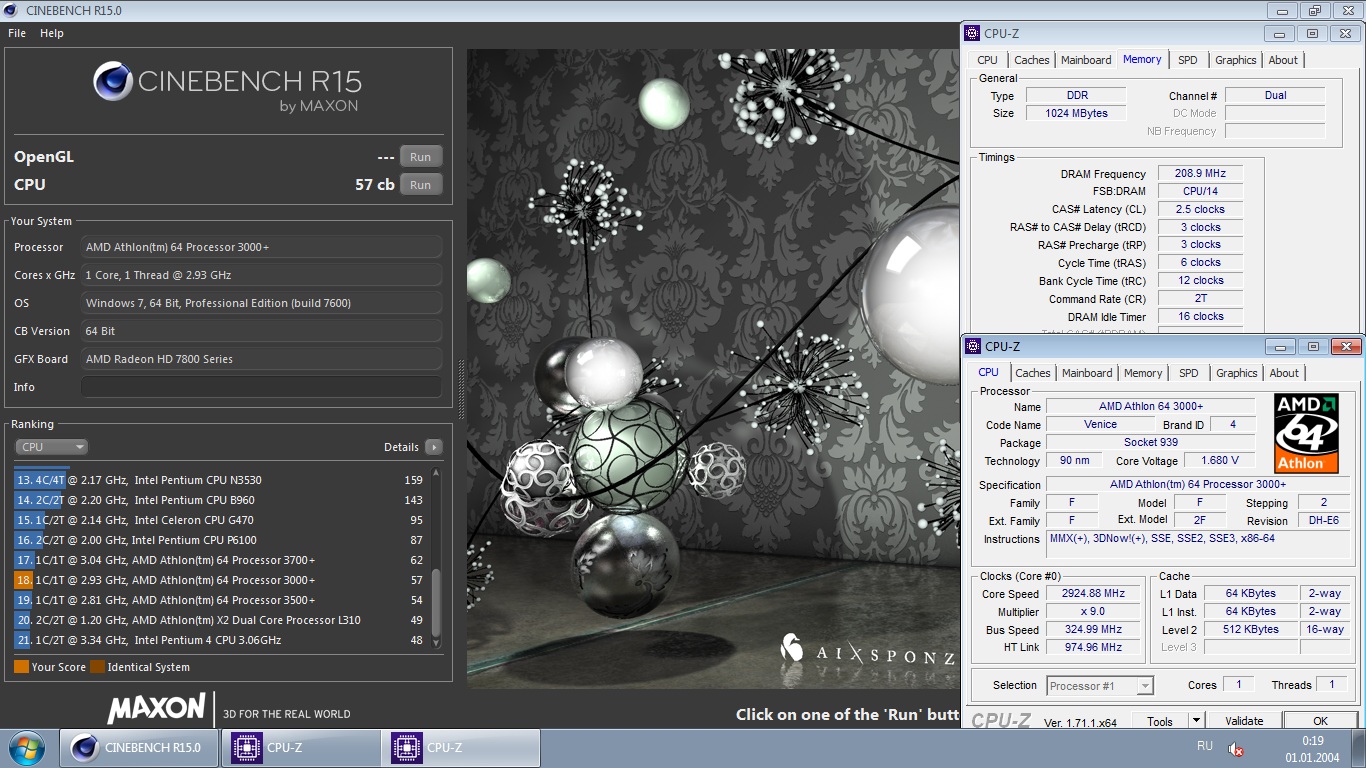
Task: Open Caches tab in lower CPU-Z window
Action: pos(1032,373)
